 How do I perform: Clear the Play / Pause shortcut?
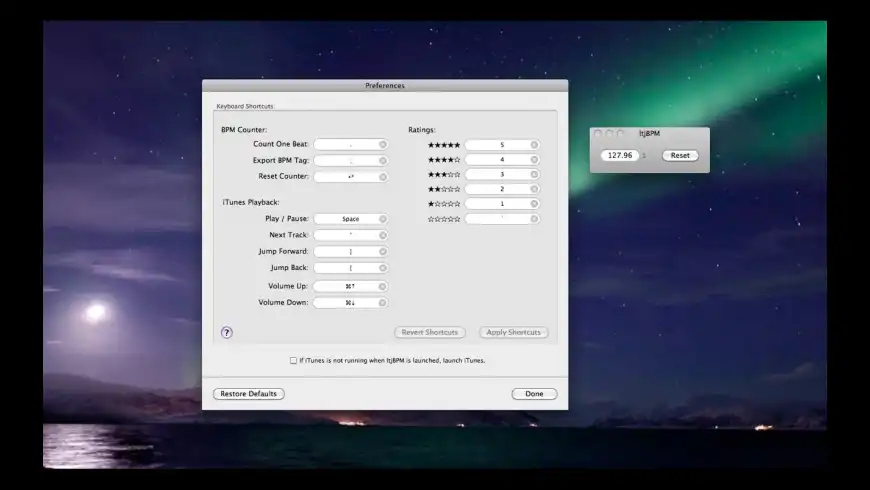[382, 219]
